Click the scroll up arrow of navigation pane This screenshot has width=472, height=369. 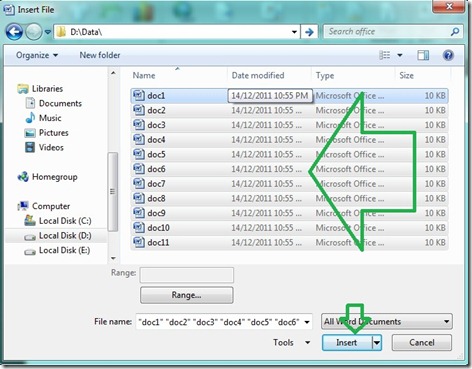(x=113, y=73)
